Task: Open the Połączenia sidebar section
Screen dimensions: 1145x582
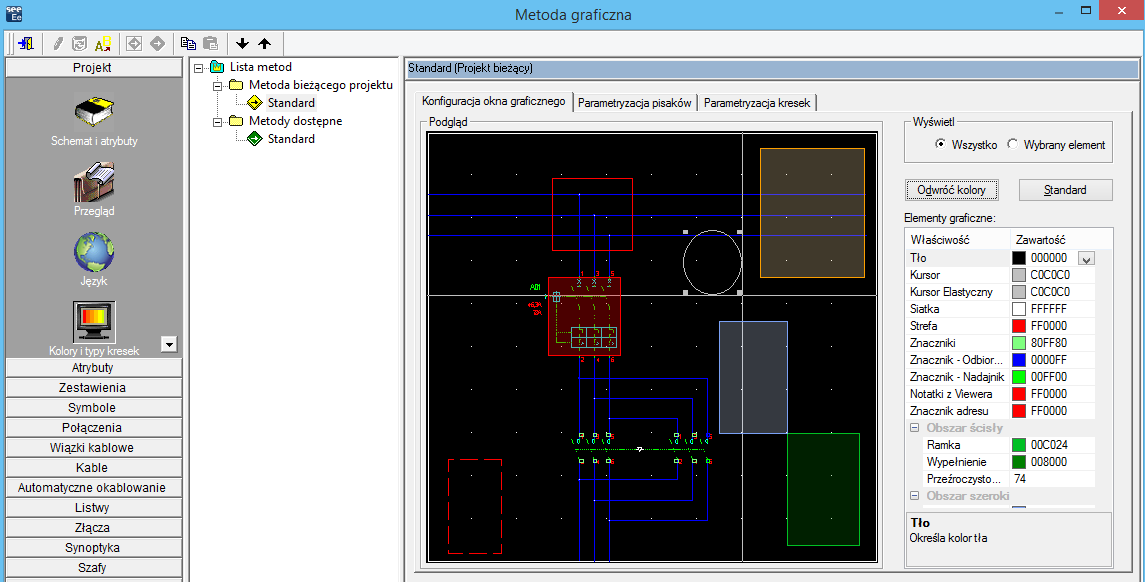Action: click(x=93, y=427)
